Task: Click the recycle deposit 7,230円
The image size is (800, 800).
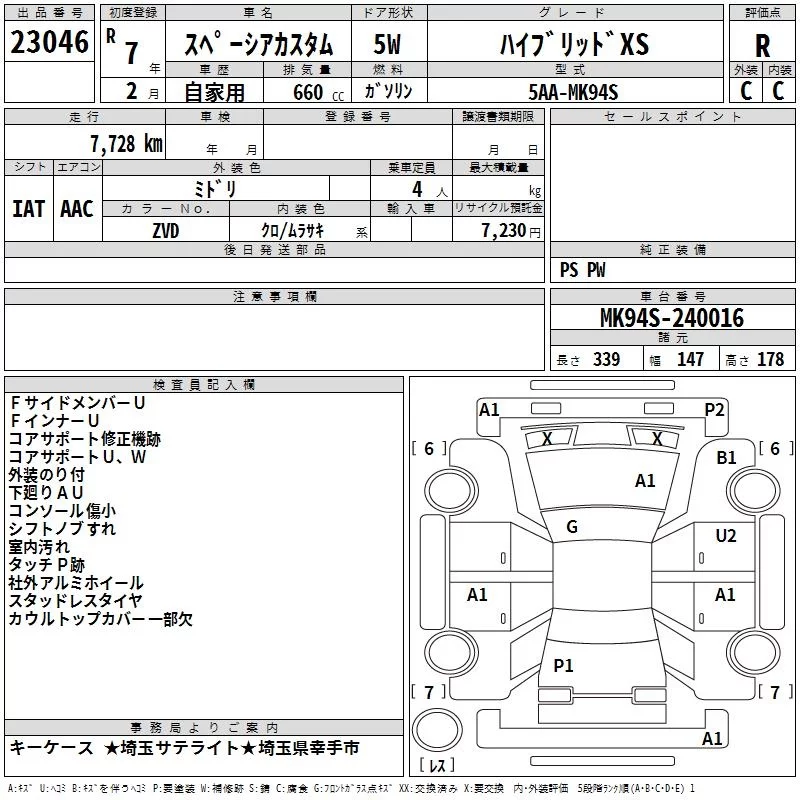Action: click(511, 231)
